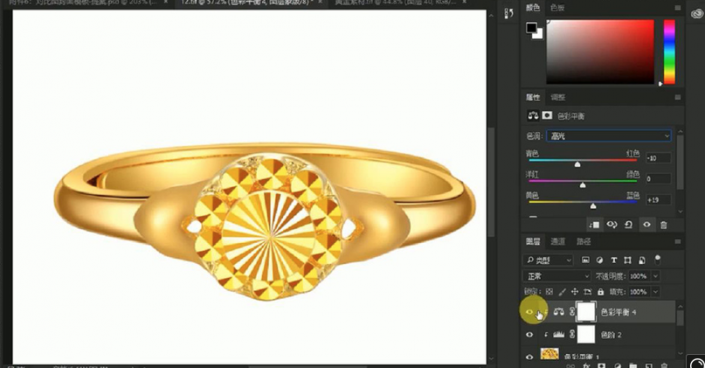Hide the 色彩平衡 4 layer
Viewport: 705px width, 368px height.
tap(529, 312)
